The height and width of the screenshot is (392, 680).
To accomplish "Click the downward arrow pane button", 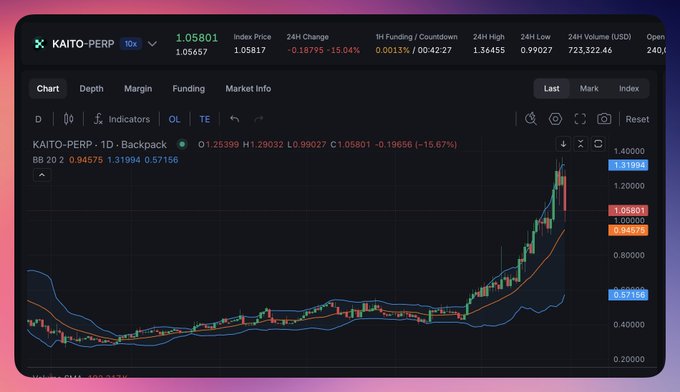I will [x=563, y=144].
